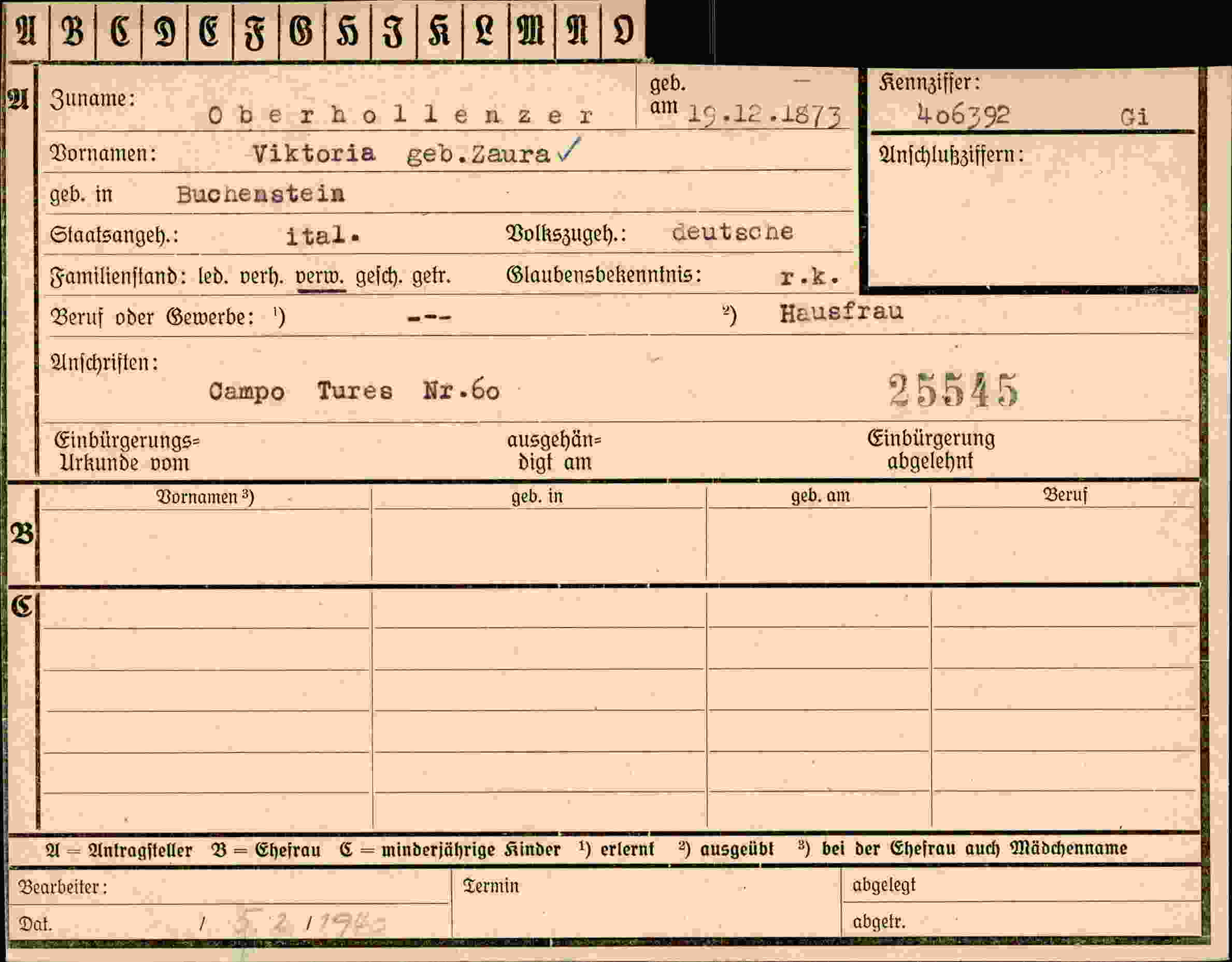The image size is (1232, 962).
Task: Click the birth date '19.12.1873'
Action: 765,115
